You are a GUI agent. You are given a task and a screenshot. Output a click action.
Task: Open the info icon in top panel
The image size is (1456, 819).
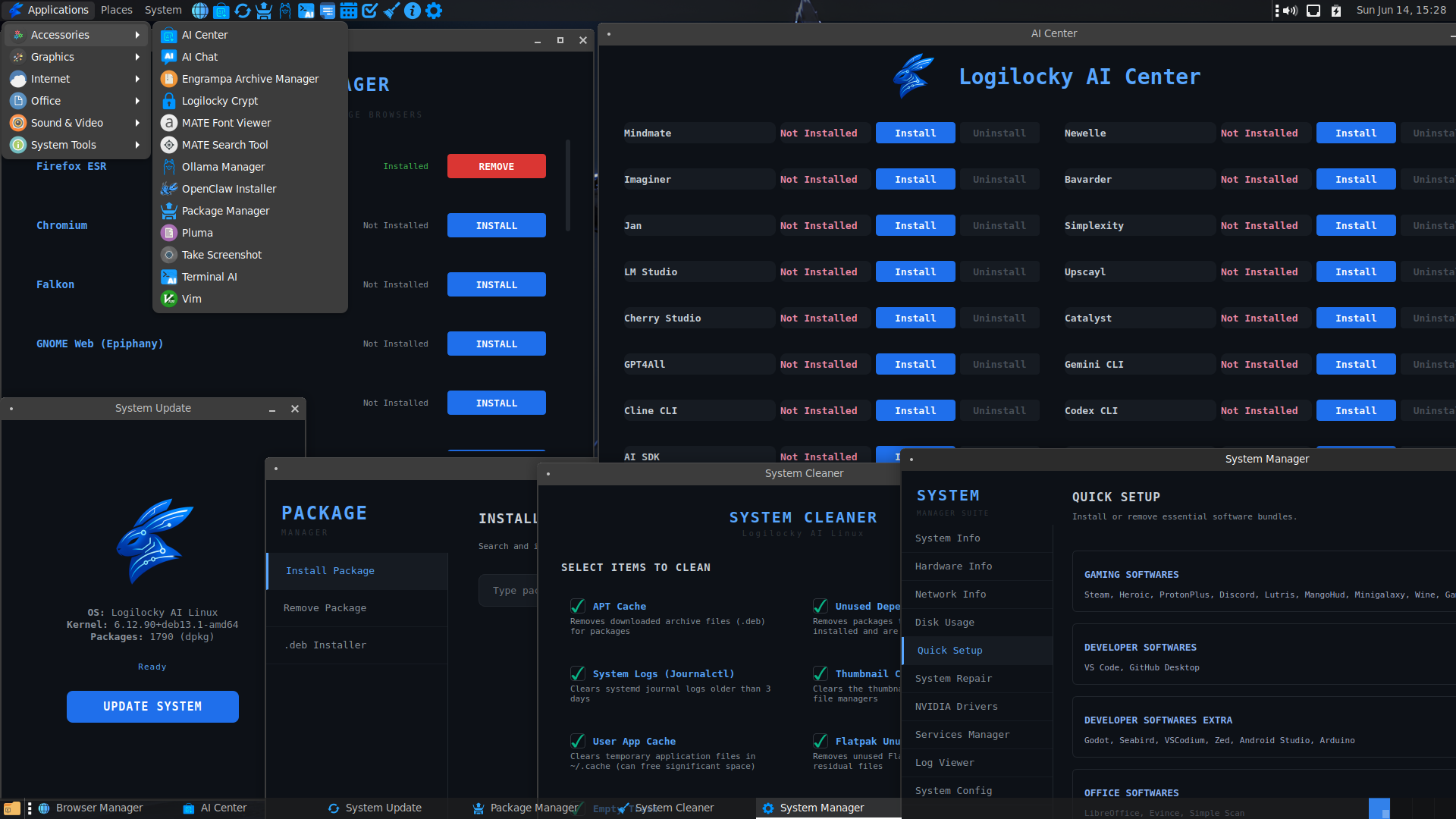[413, 11]
